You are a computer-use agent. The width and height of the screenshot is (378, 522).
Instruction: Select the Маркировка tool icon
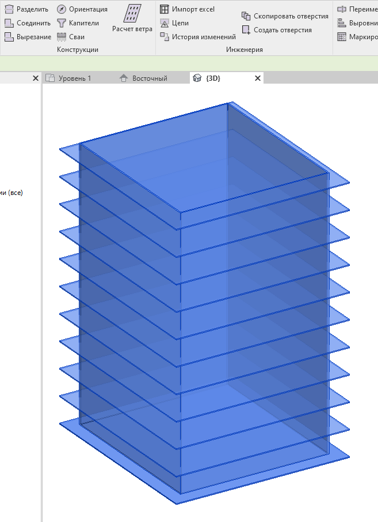[x=342, y=37]
